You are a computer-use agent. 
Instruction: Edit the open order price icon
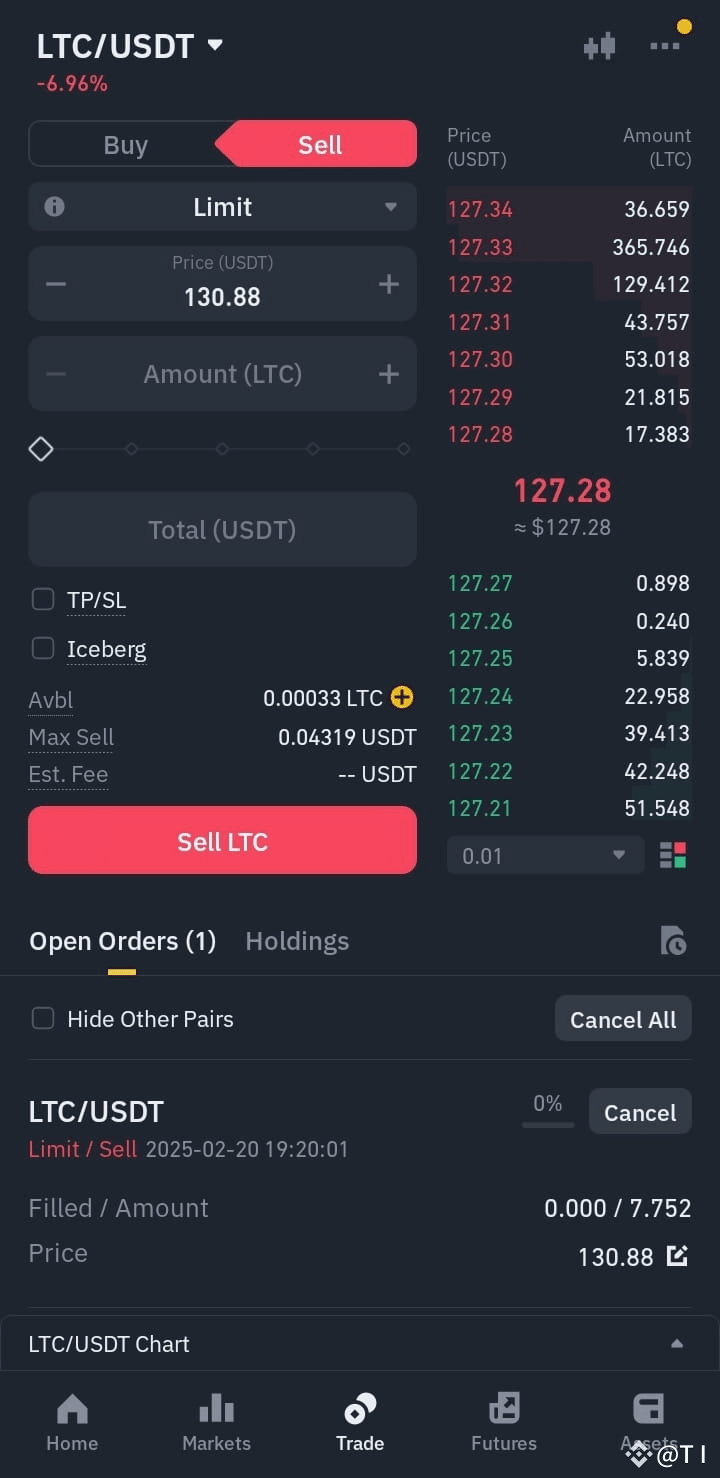click(677, 1256)
